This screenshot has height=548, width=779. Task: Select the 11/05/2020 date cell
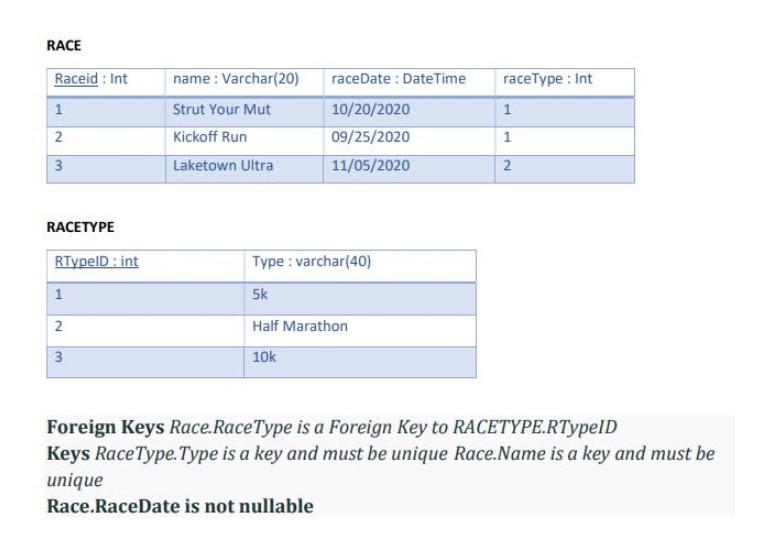pos(409,169)
